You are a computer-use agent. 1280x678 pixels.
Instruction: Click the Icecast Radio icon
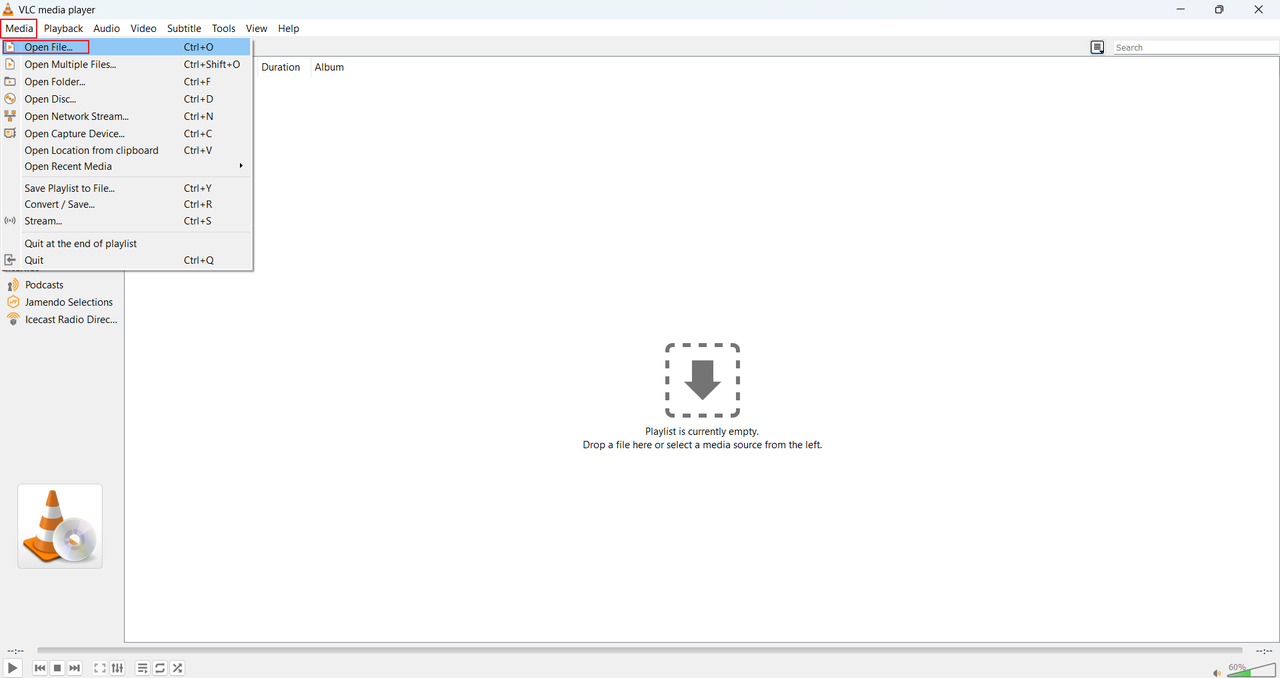tap(13, 320)
